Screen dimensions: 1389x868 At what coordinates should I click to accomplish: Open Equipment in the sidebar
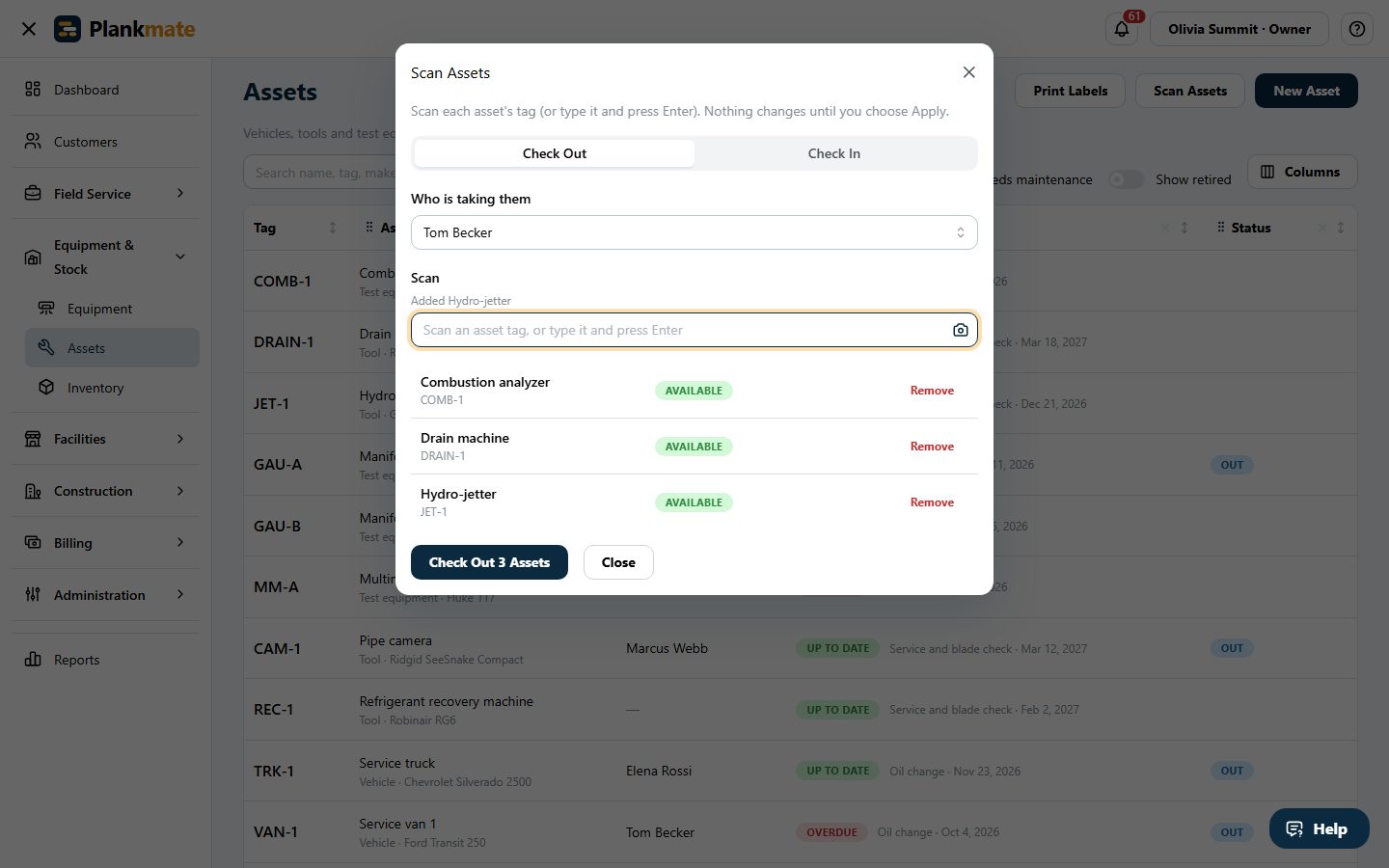point(112,309)
